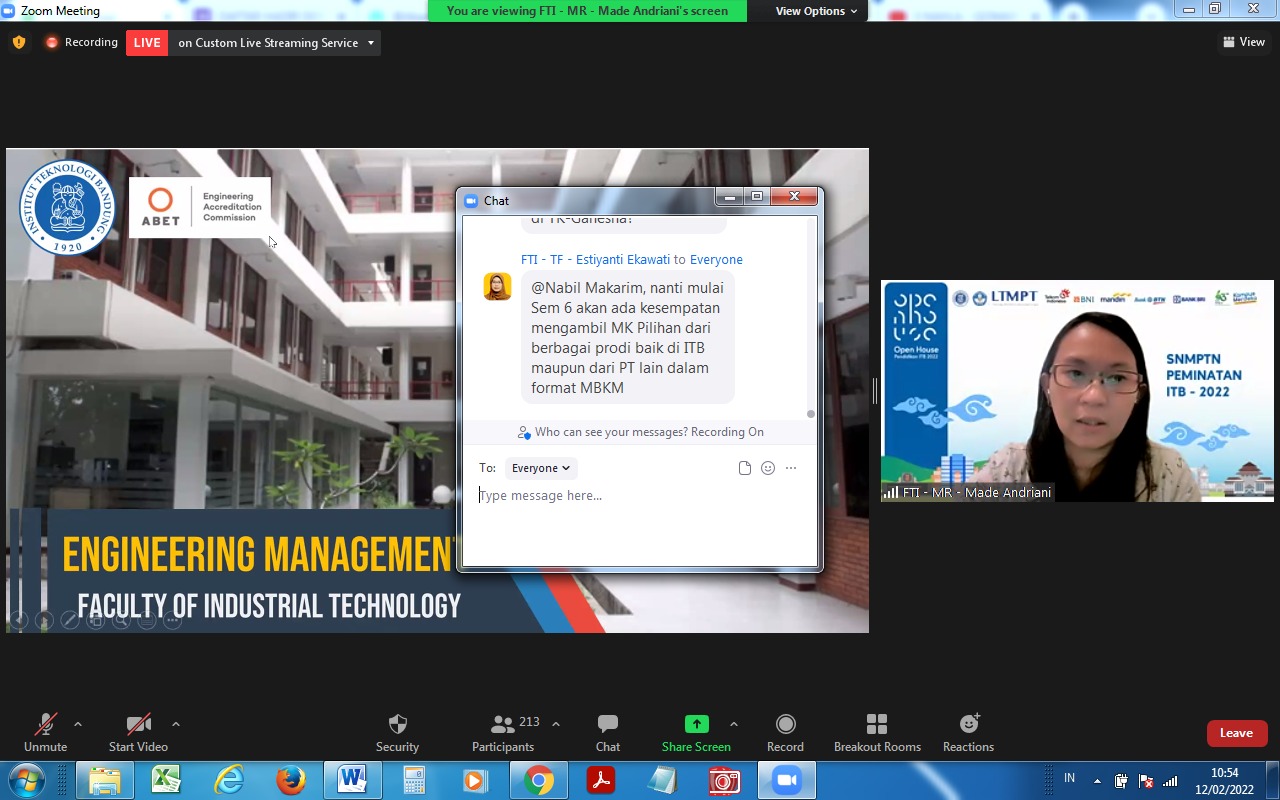
Task: Toggle the Record button
Action: coord(785,725)
